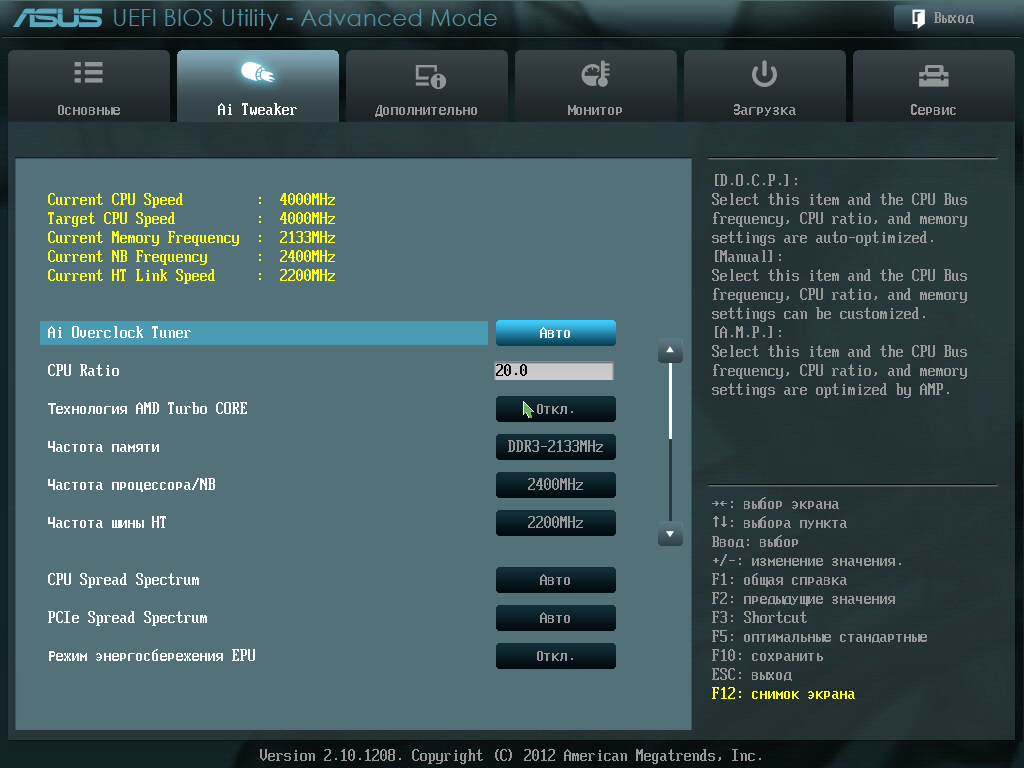
Task: Click the Current CPU Speed 4000MHz value
Action: click(x=307, y=200)
